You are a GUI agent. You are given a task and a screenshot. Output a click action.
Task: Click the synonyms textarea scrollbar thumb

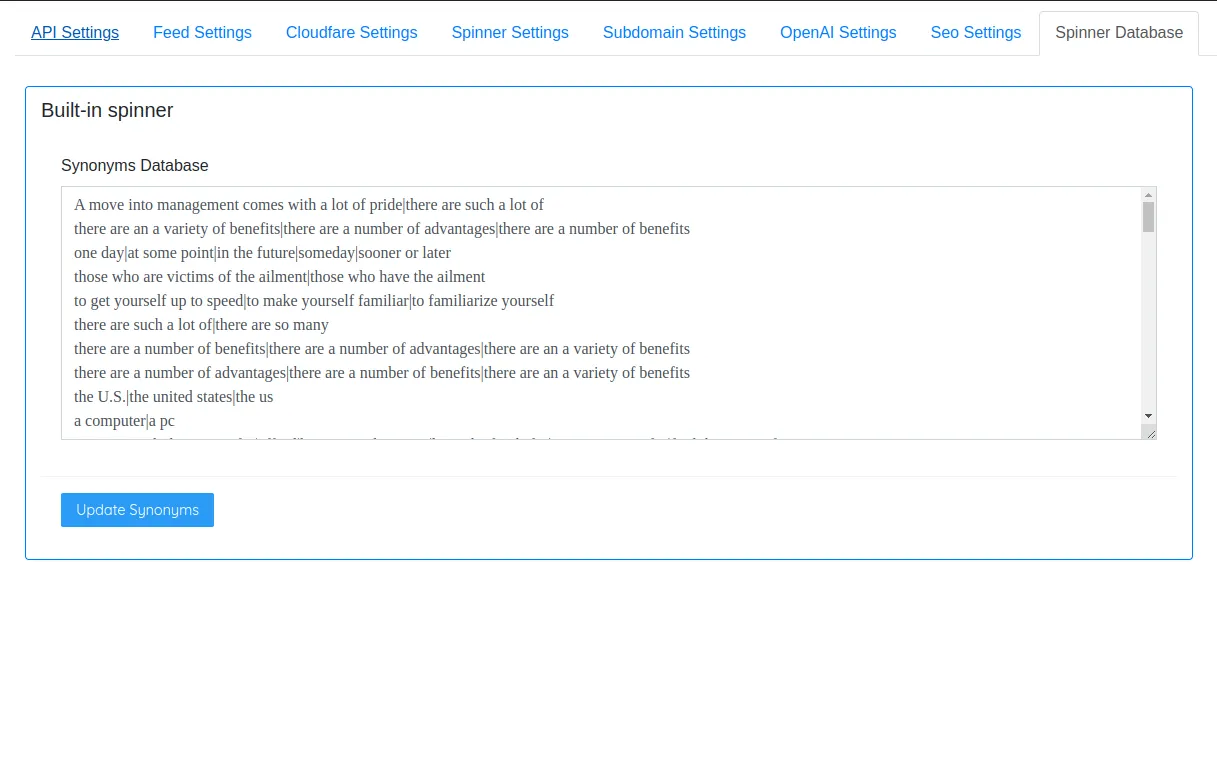coord(1148,217)
